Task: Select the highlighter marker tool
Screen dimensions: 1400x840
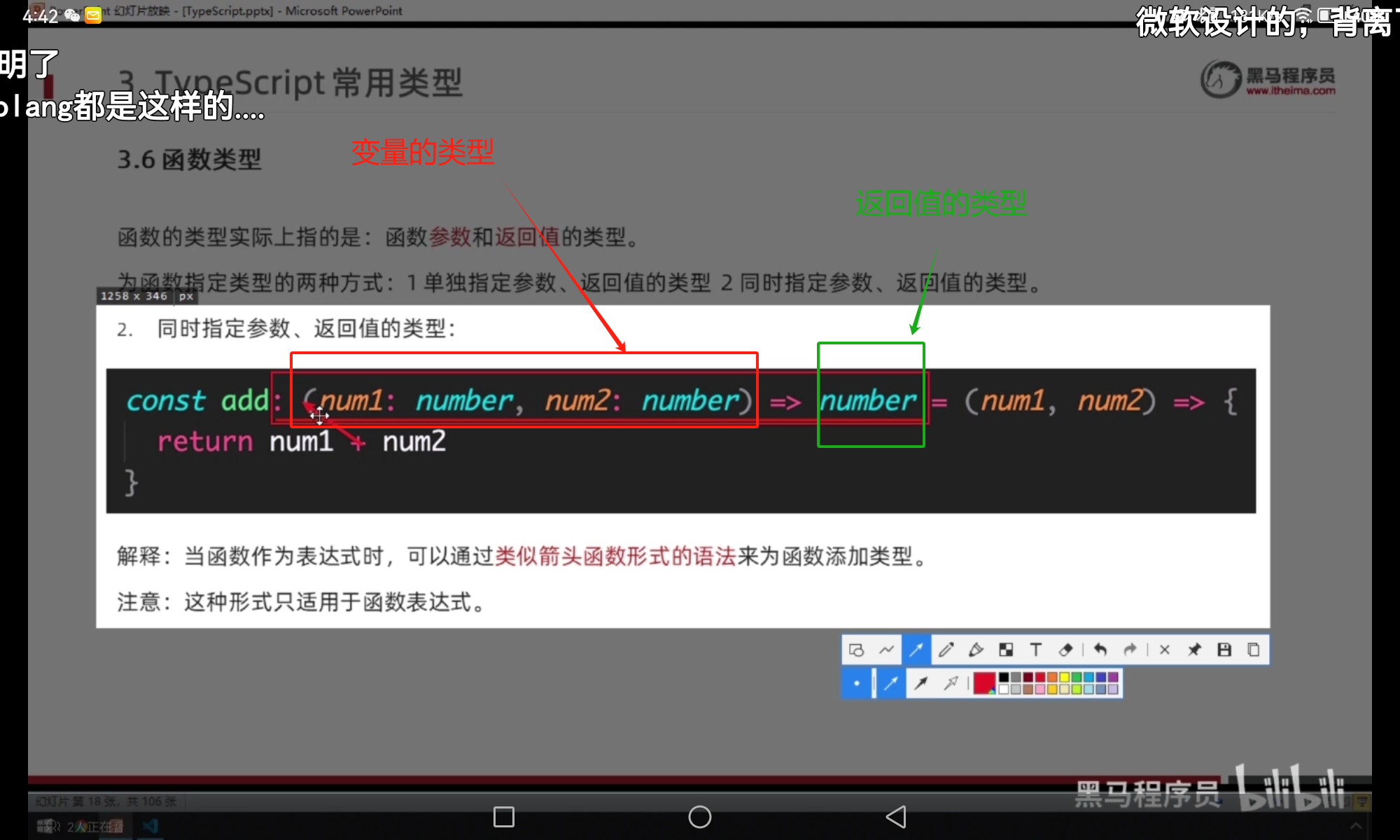Action: [976, 650]
